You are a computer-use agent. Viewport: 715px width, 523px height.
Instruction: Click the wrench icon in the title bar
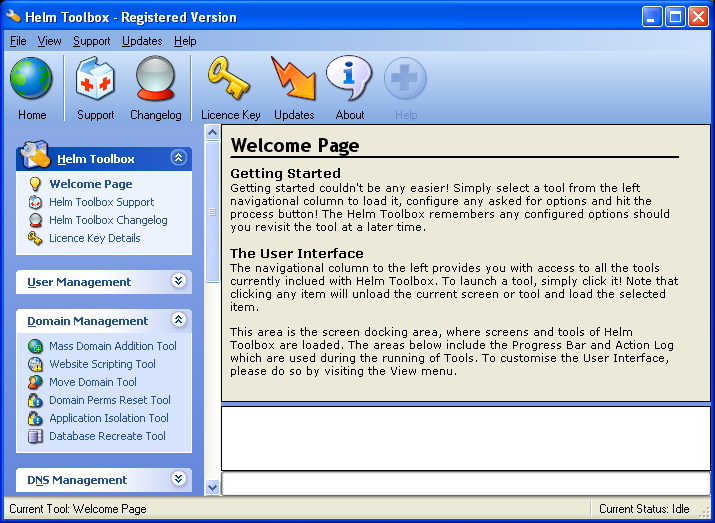pyautogui.click(x=13, y=16)
